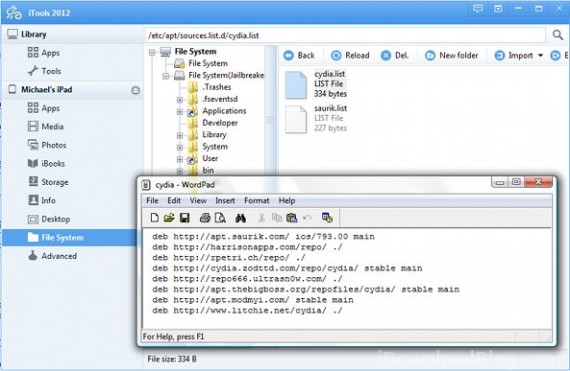Screen dimensions: 570x371
Task: Expand the .fseventsd folder node
Action: (180, 100)
